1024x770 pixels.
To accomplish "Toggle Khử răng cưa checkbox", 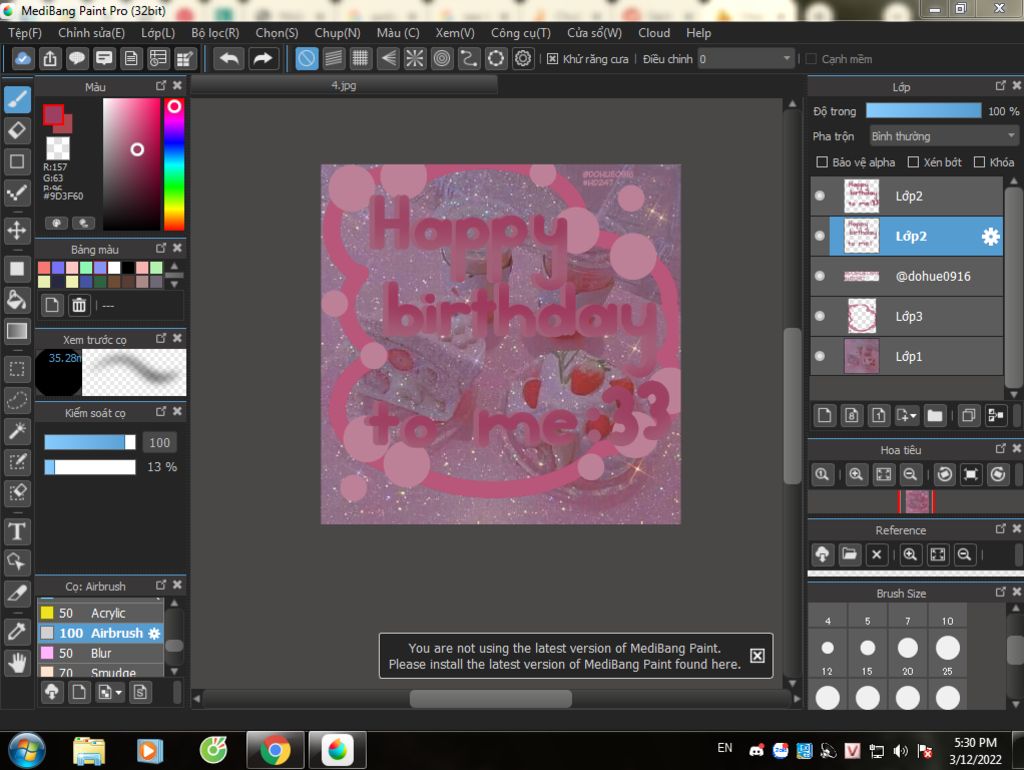I will click(552, 59).
